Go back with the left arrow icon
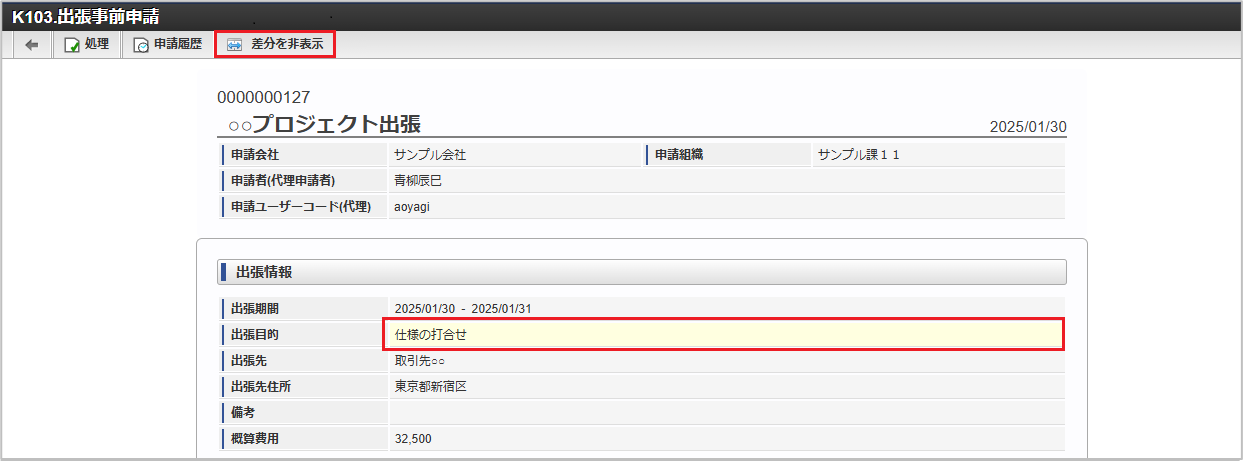The height and width of the screenshot is (461, 1243). [x=32, y=45]
